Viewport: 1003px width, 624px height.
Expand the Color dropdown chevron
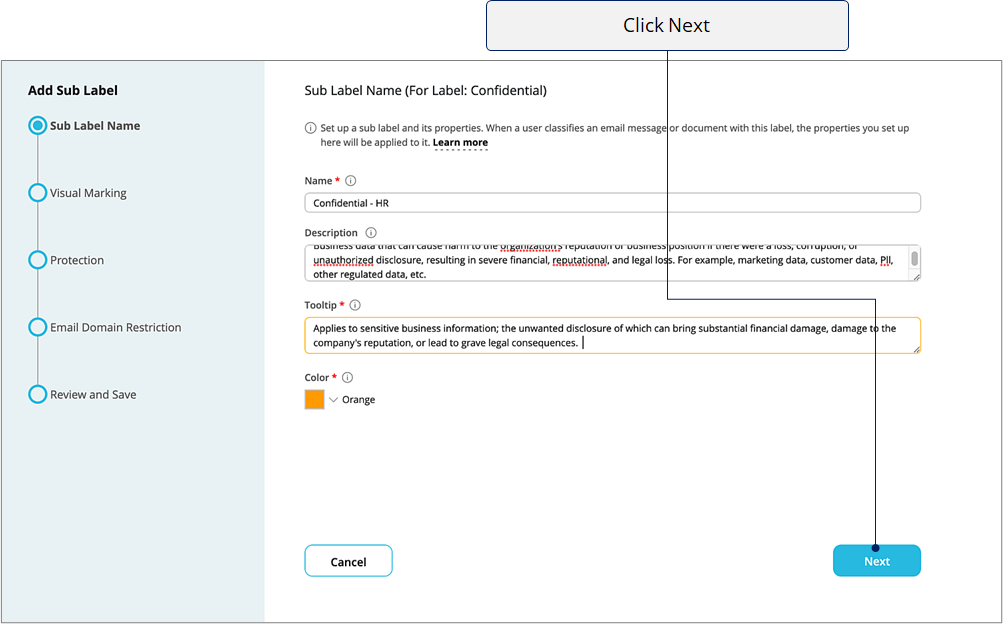click(333, 400)
